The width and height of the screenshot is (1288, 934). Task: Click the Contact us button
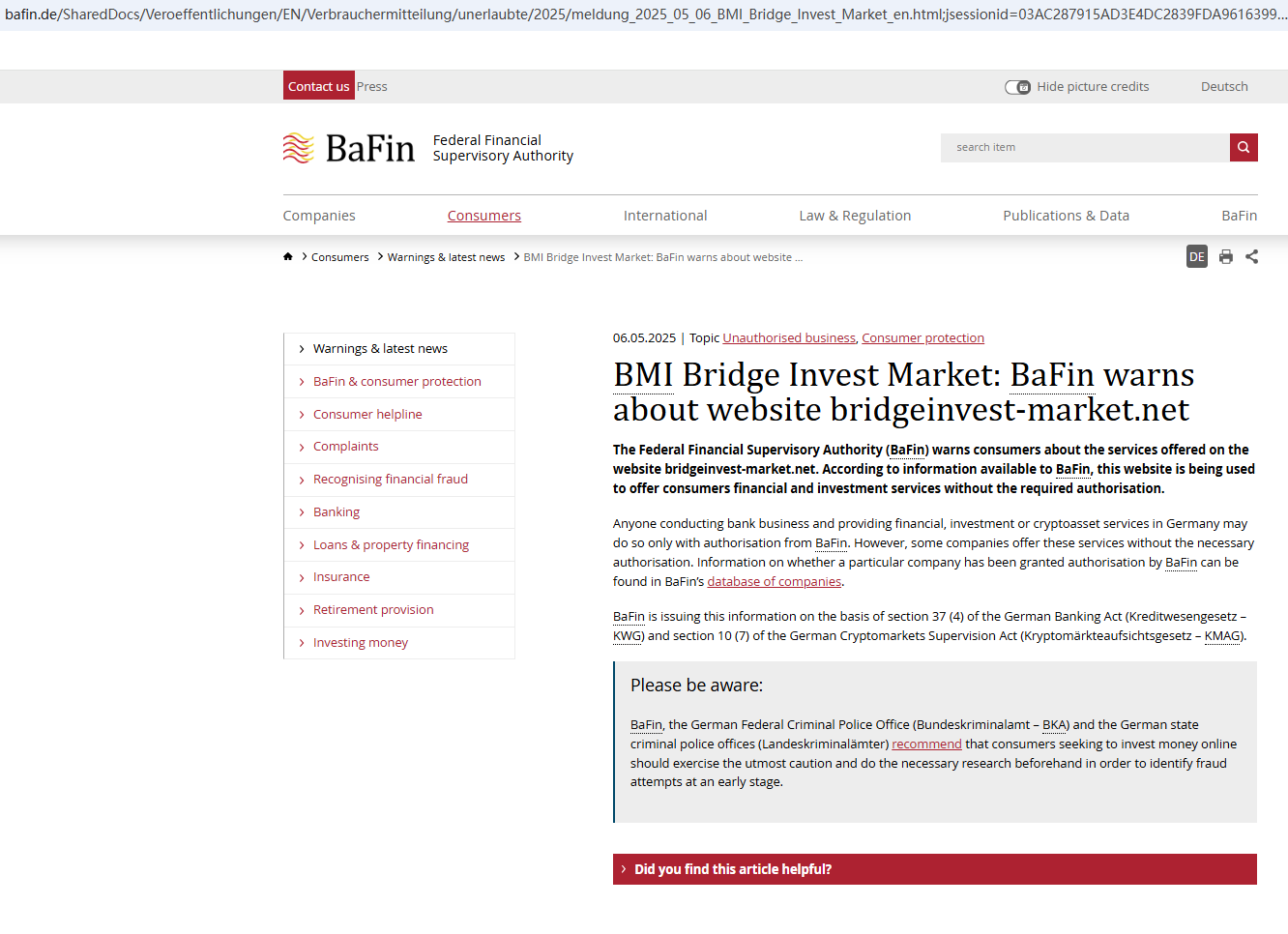coord(318,86)
